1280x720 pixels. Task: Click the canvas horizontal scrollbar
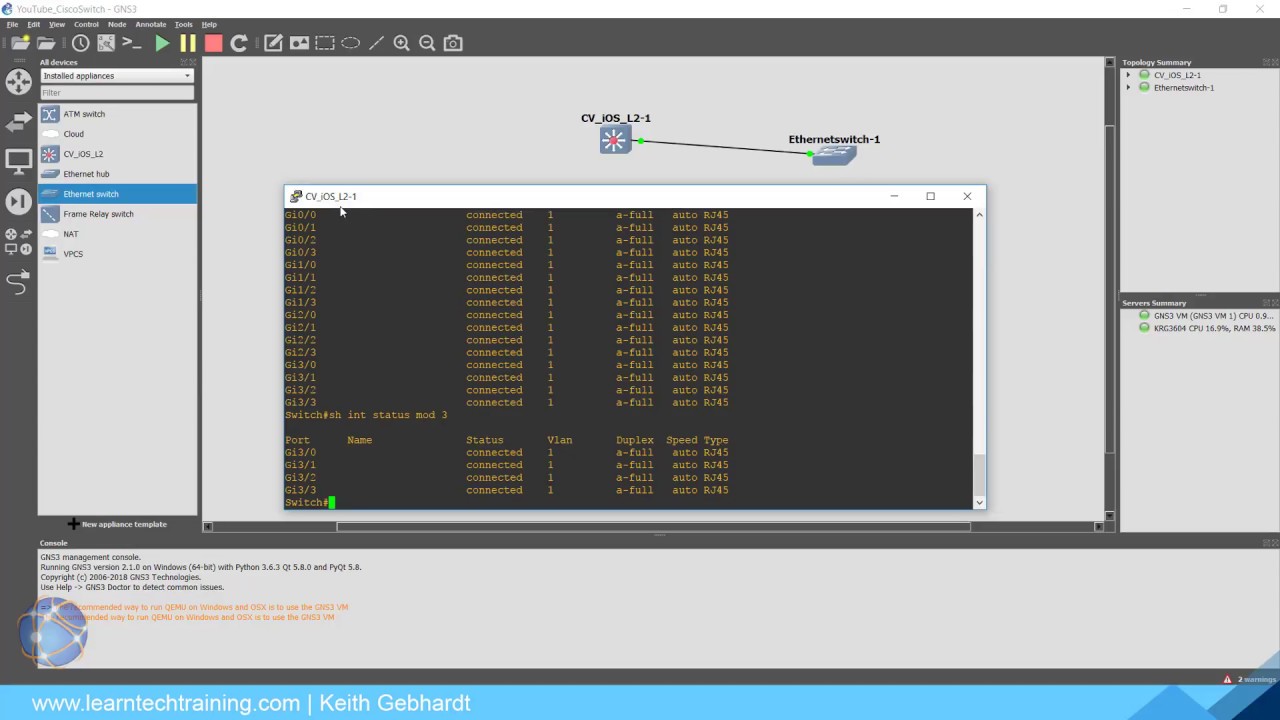click(x=655, y=526)
